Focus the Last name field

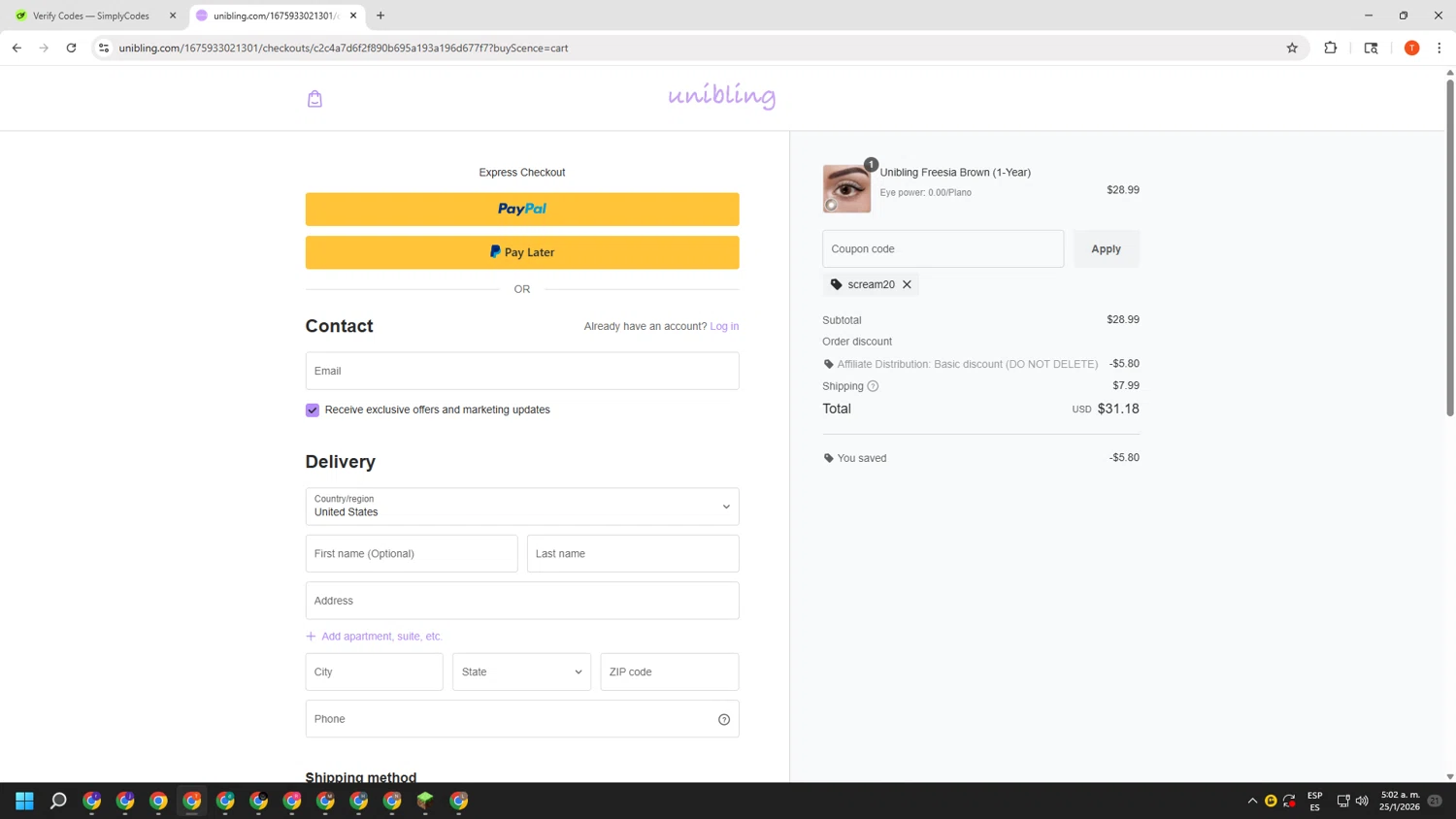coord(633,554)
